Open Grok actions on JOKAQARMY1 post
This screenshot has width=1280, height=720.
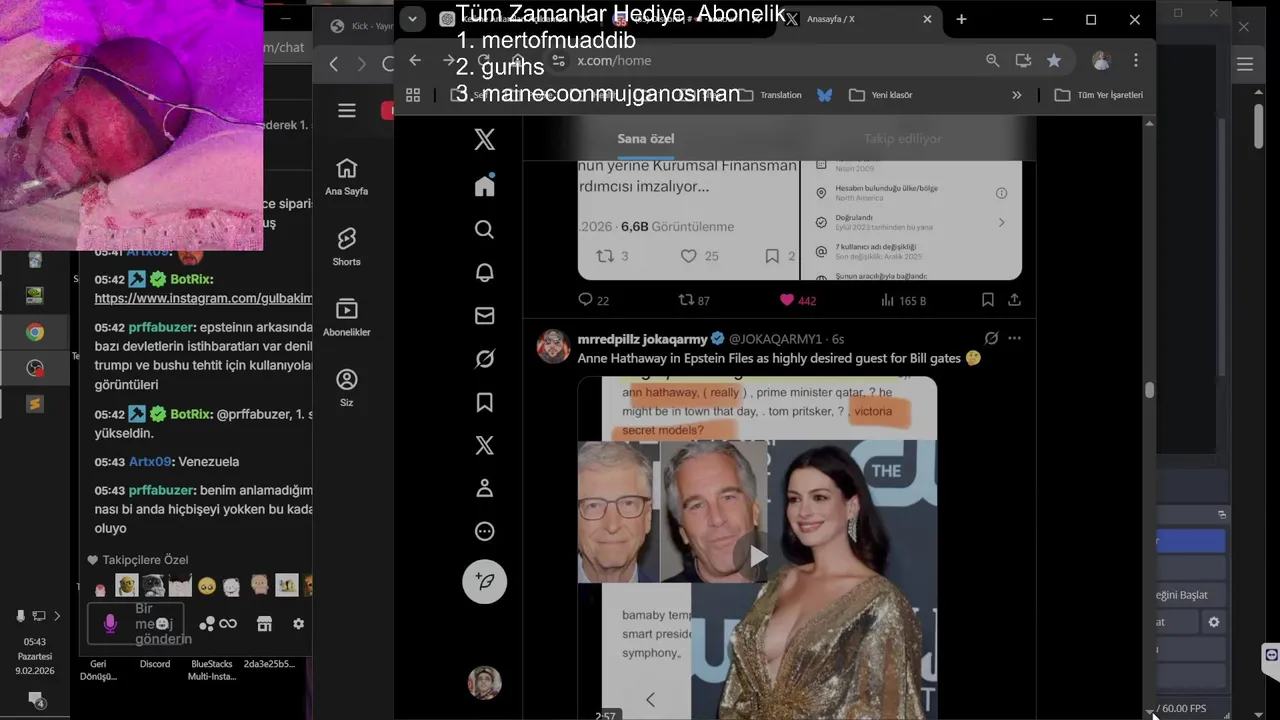tap(991, 338)
